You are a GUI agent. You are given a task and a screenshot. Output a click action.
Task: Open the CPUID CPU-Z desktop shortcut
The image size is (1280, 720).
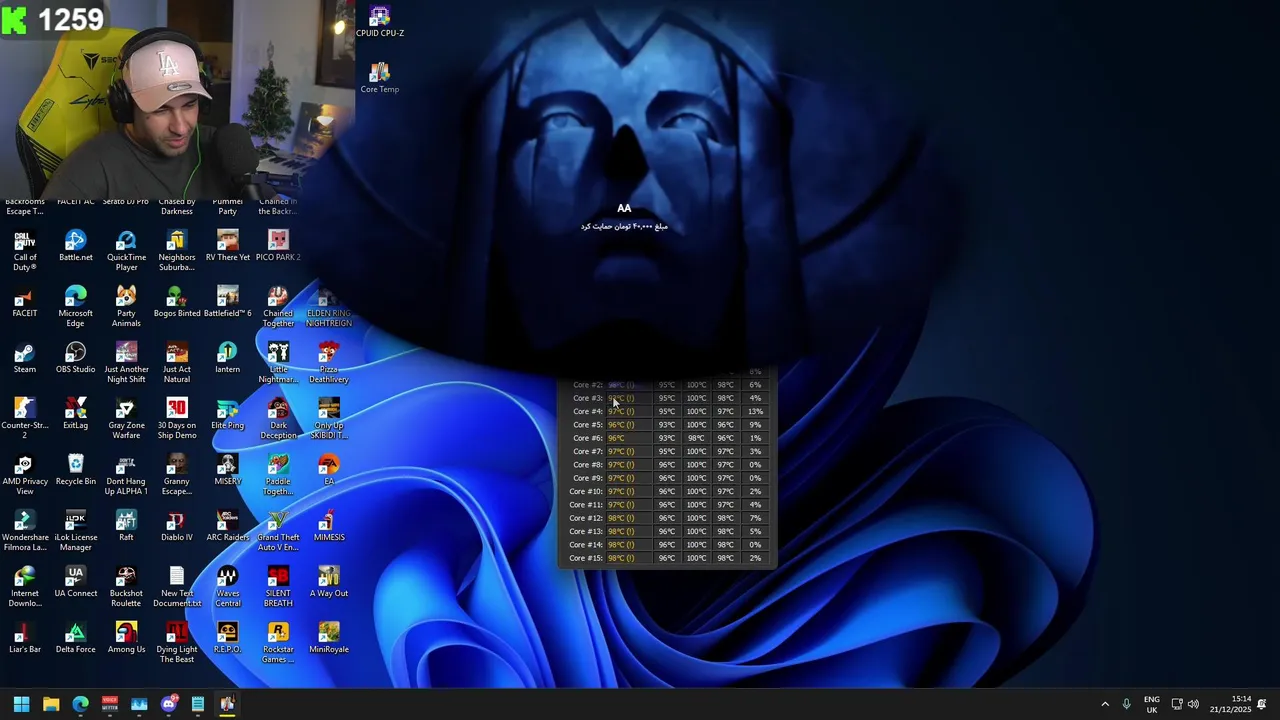379,22
